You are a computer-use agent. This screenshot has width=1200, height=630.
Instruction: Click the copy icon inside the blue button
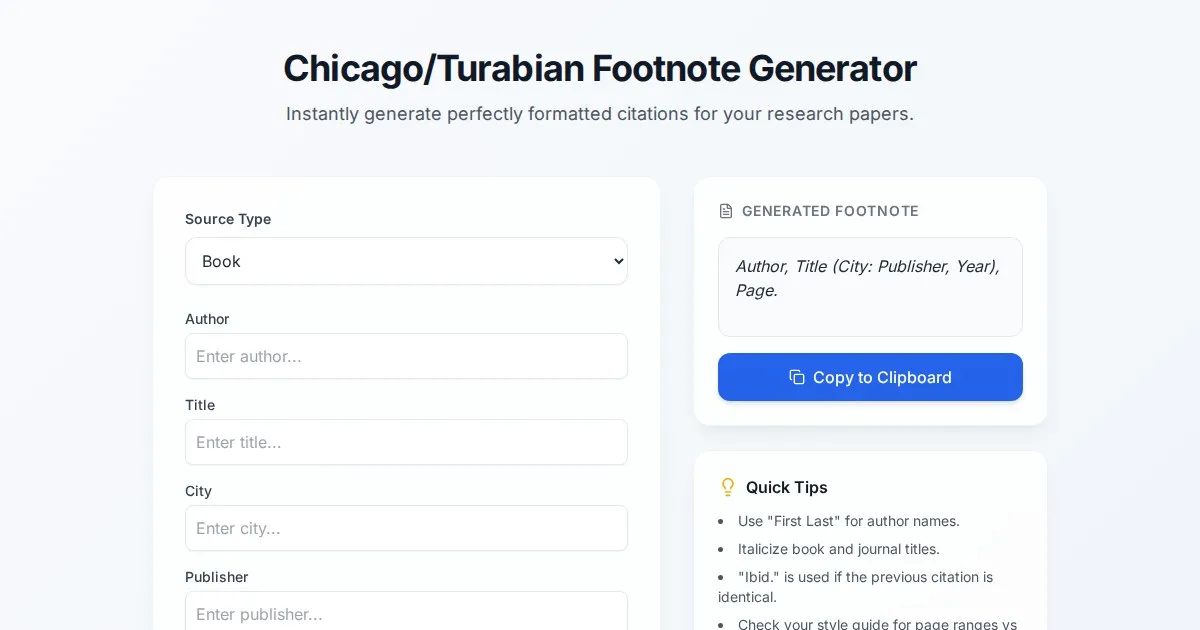point(797,377)
